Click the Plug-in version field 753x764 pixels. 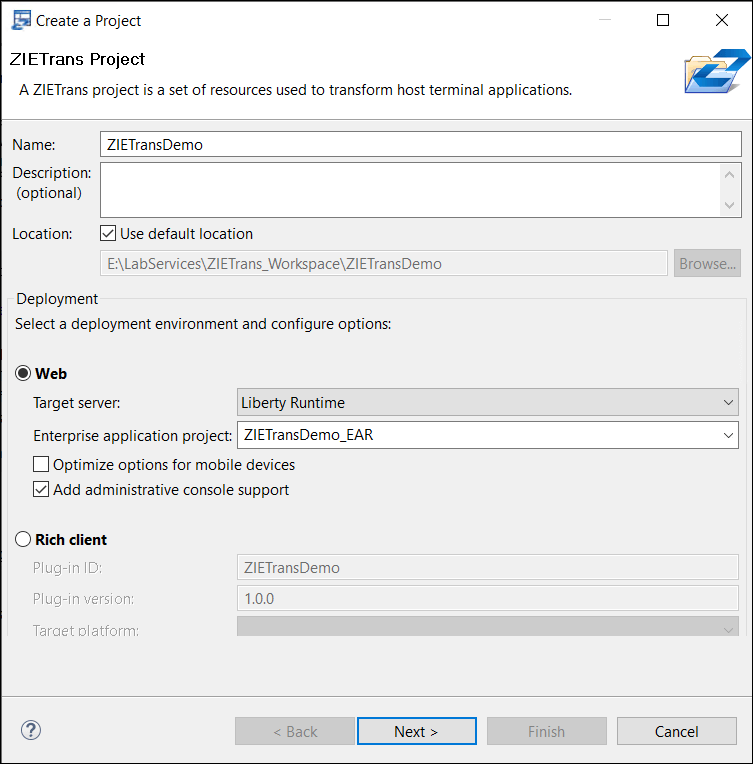pos(488,598)
